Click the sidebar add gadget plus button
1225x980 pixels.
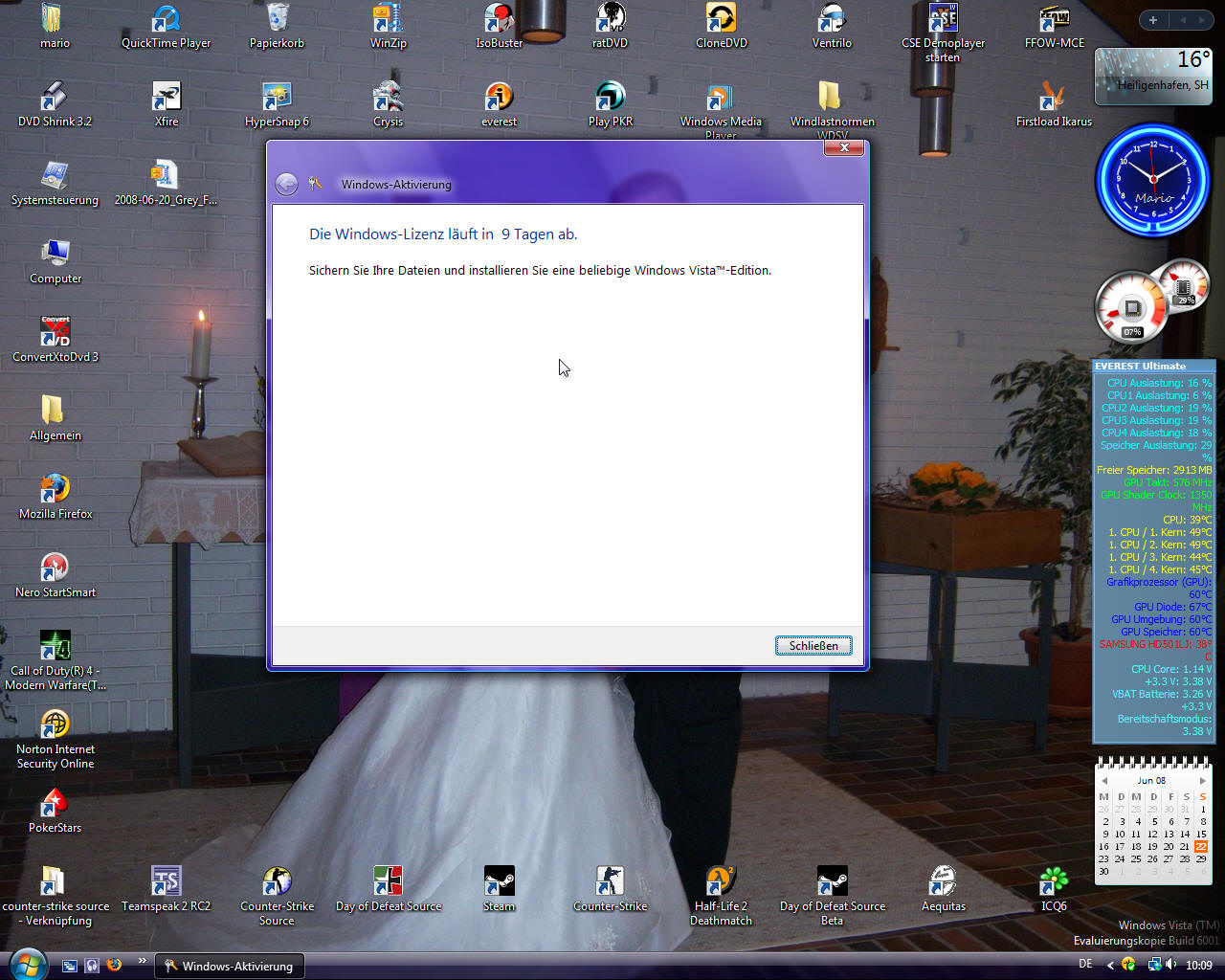pyautogui.click(x=1153, y=20)
